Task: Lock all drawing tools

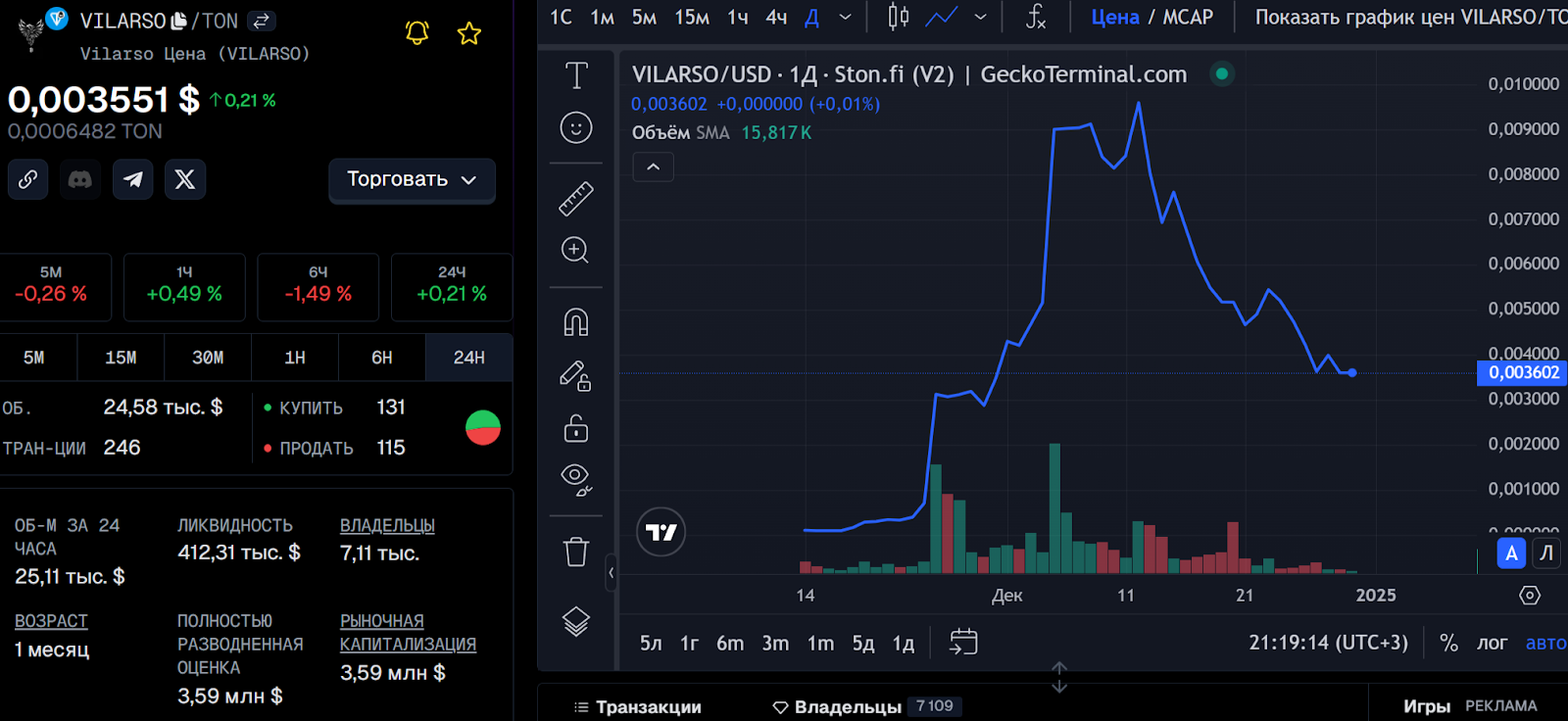Action: (576, 428)
